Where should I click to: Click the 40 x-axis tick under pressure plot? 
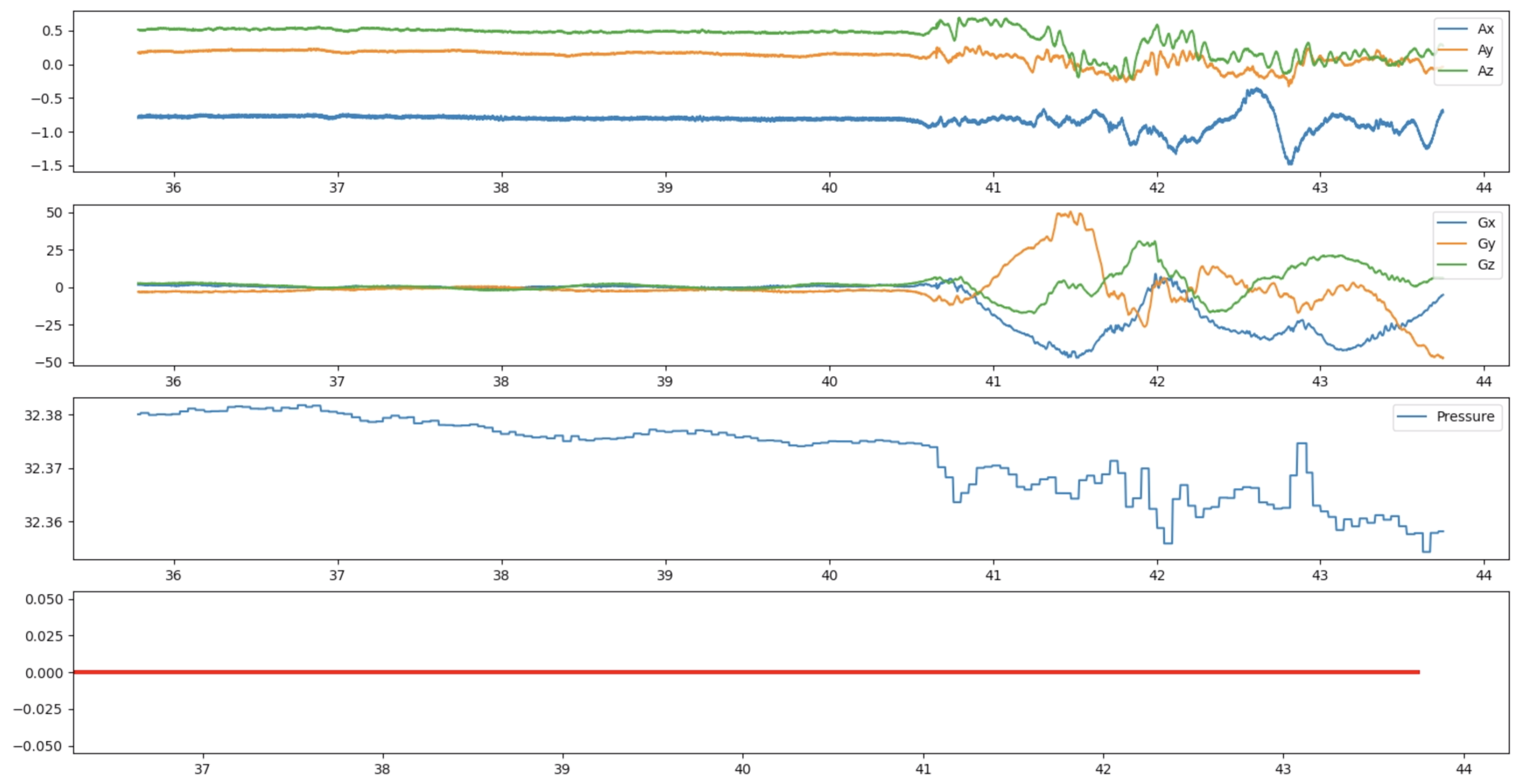pos(829,575)
